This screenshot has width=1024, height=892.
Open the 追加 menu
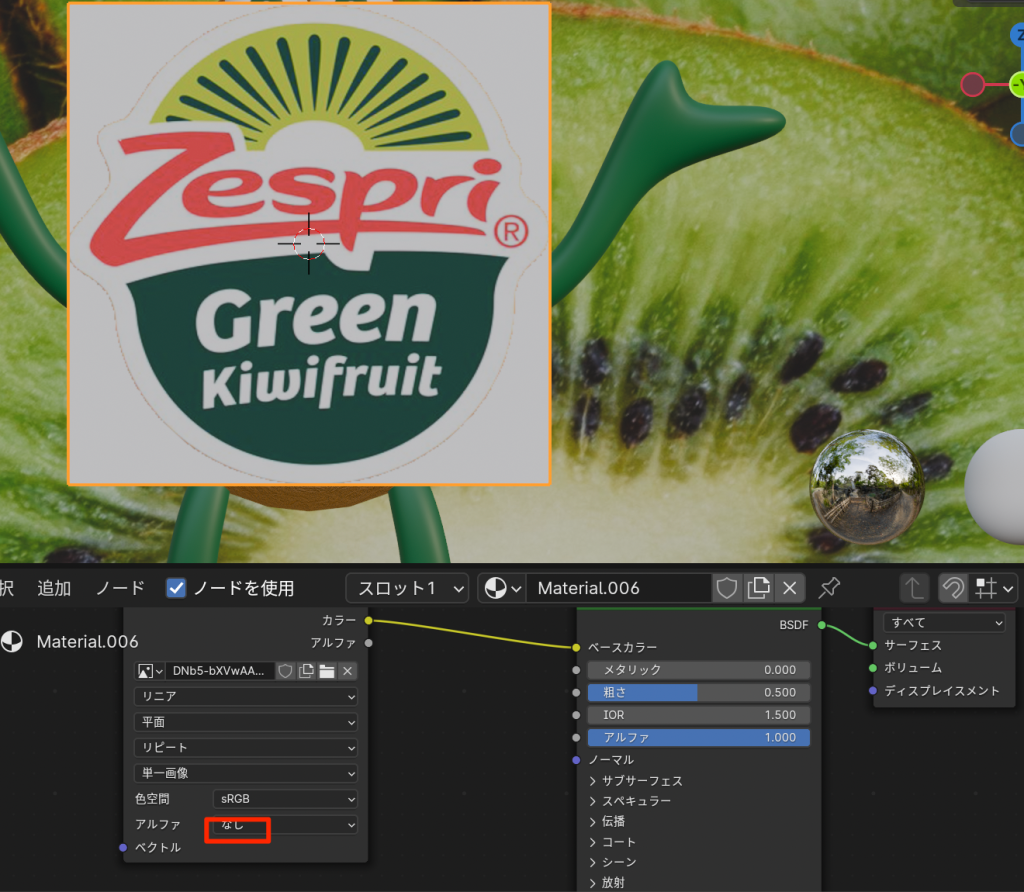(x=54, y=588)
